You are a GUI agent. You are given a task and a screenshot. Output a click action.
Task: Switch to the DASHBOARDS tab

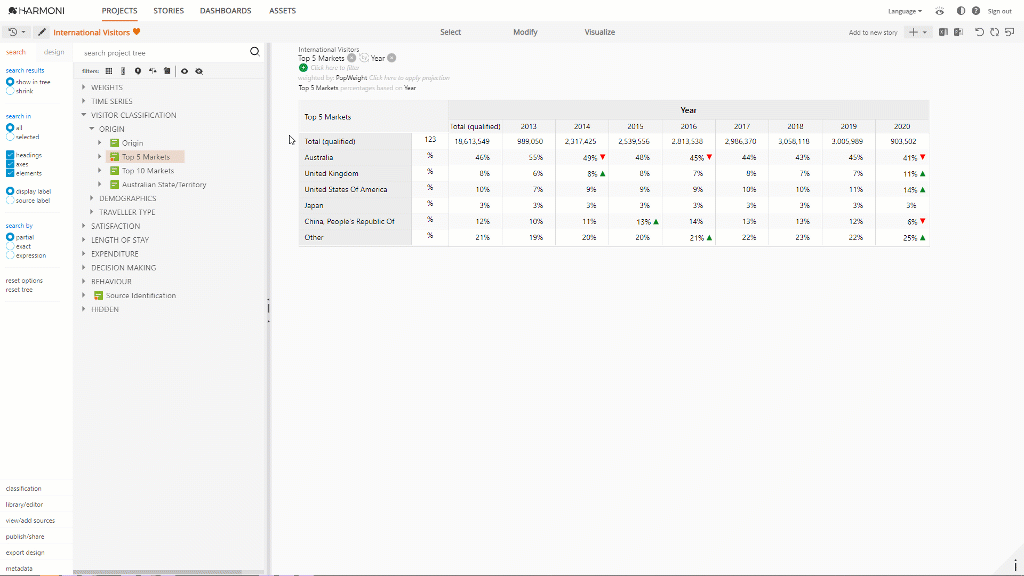coord(225,11)
